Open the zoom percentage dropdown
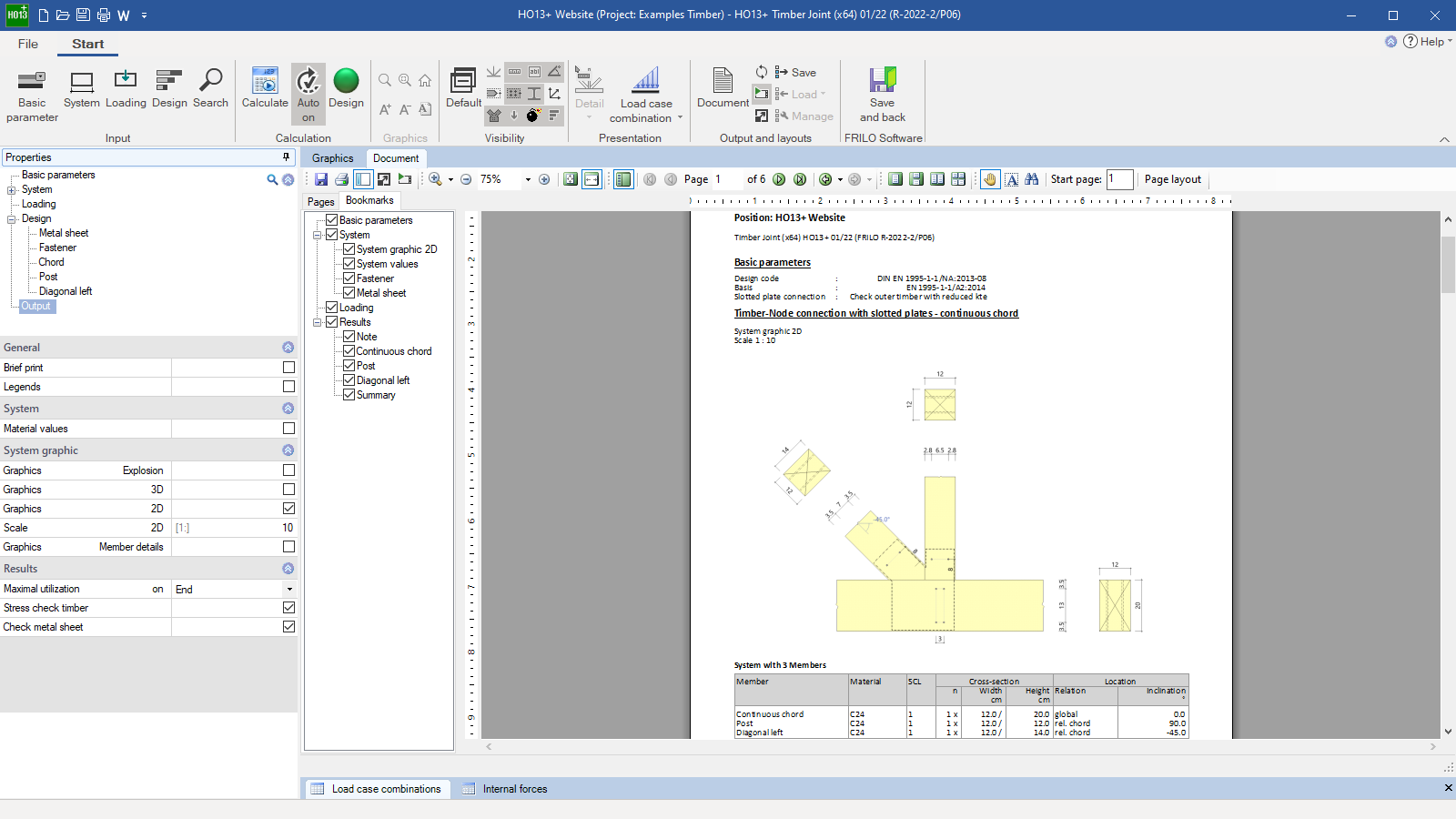The image size is (1456, 819). pyautogui.click(x=528, y=179)
